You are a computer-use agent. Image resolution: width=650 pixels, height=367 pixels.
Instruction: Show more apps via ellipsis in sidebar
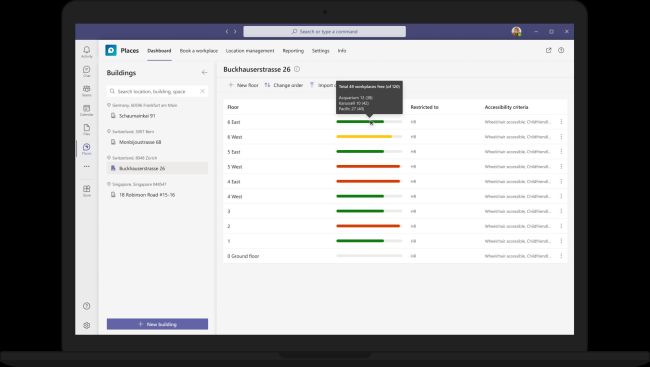pos(87,166)
